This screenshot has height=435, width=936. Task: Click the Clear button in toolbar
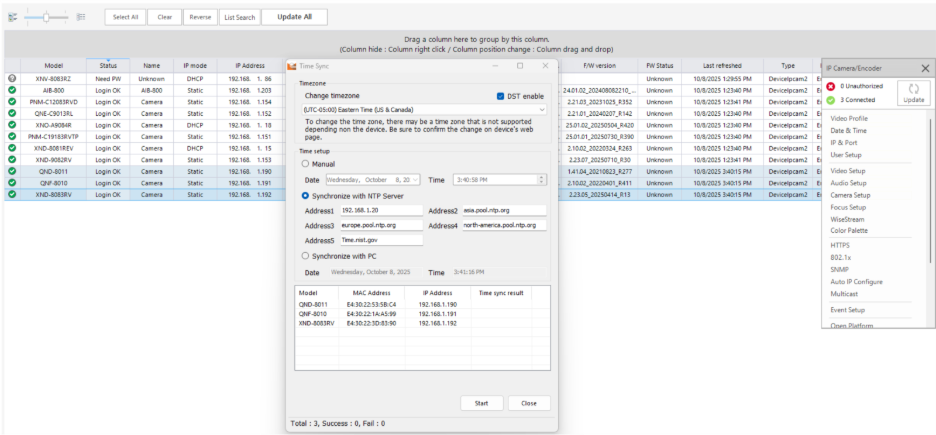[x=165, y=17]
